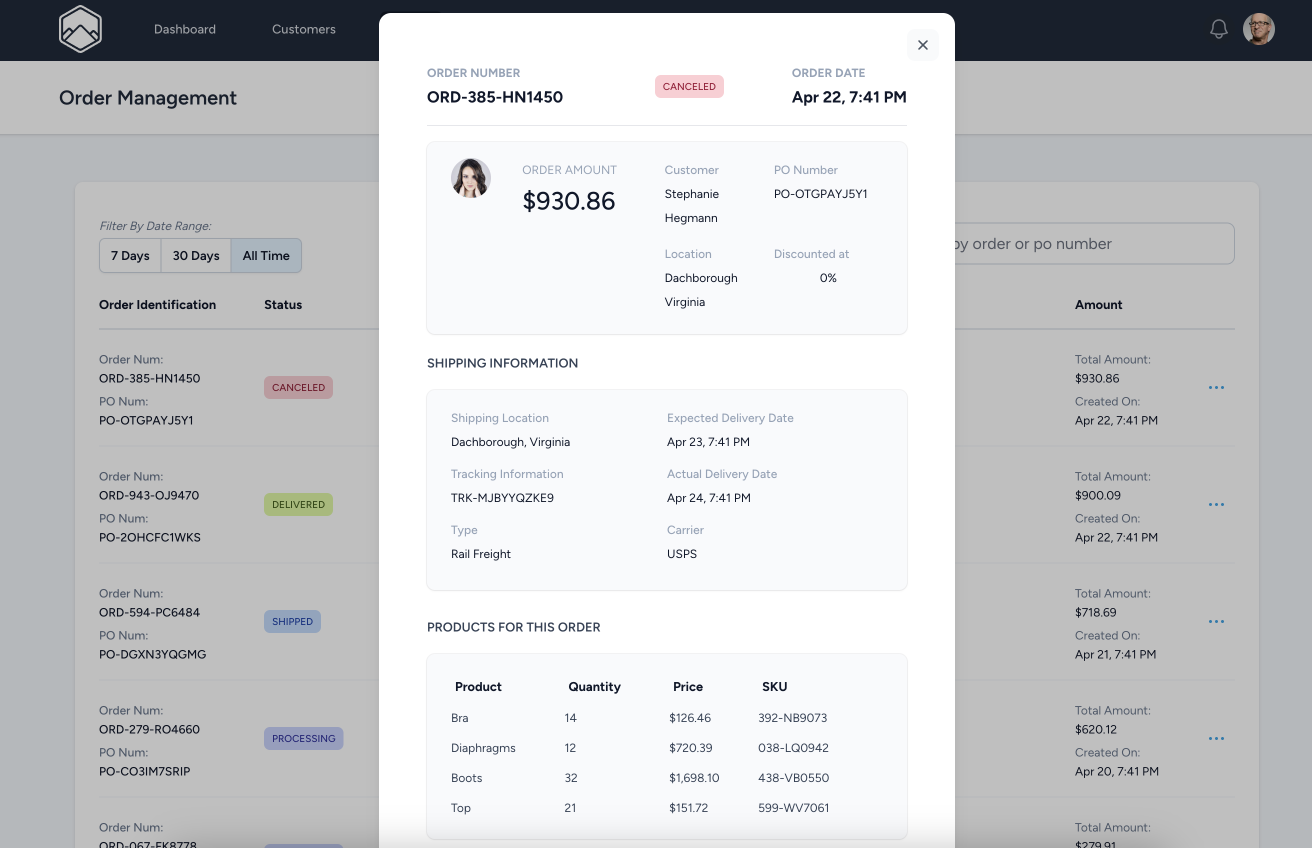Open actions menu for the $900.09 order
1312x848 pixels.
coord(1216,504)
